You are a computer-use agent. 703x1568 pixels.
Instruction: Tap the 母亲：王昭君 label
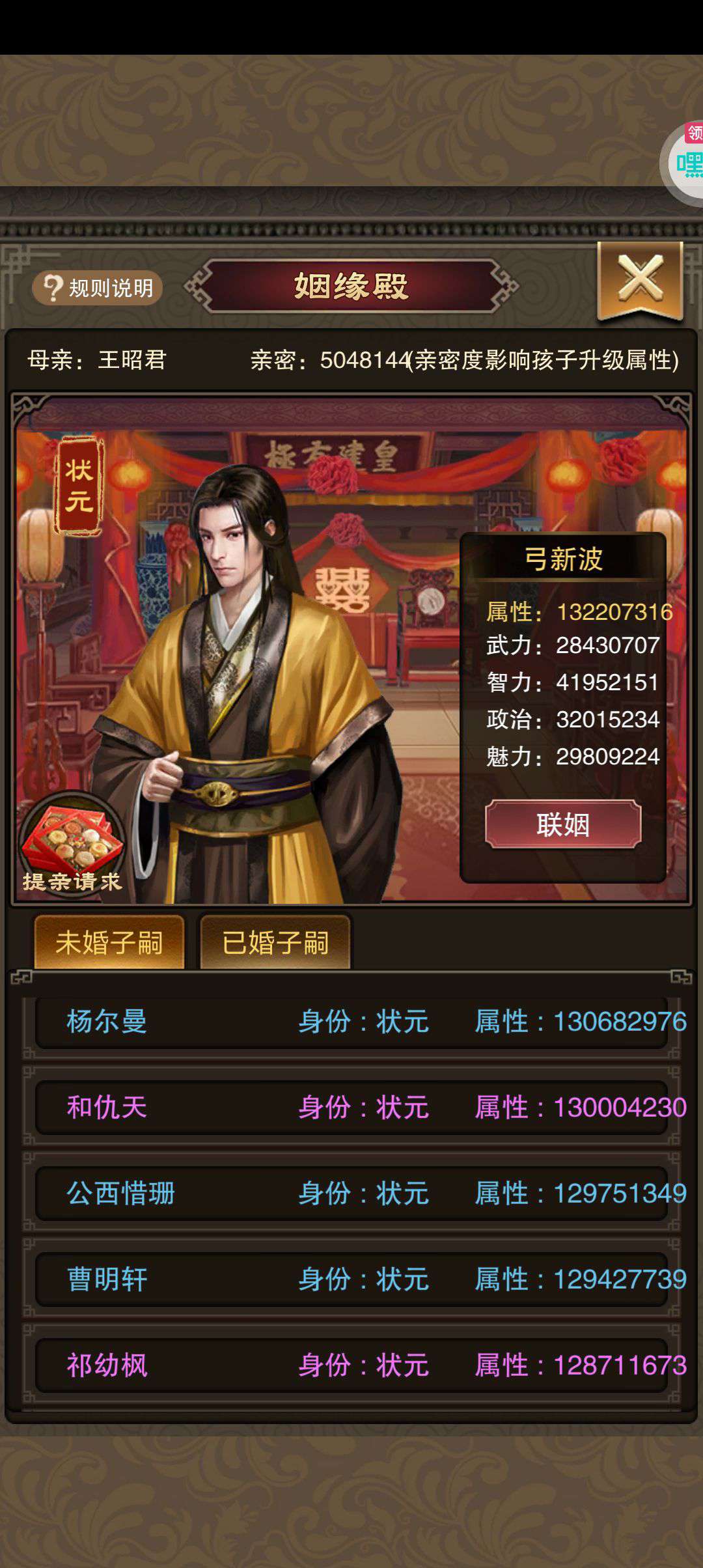click(x=97, y=359)
